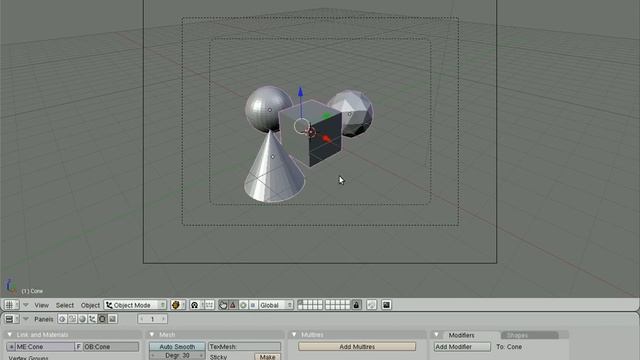Switch to the Scene context icon
Screen dimensions: 640x360
[x=112, y=319]
